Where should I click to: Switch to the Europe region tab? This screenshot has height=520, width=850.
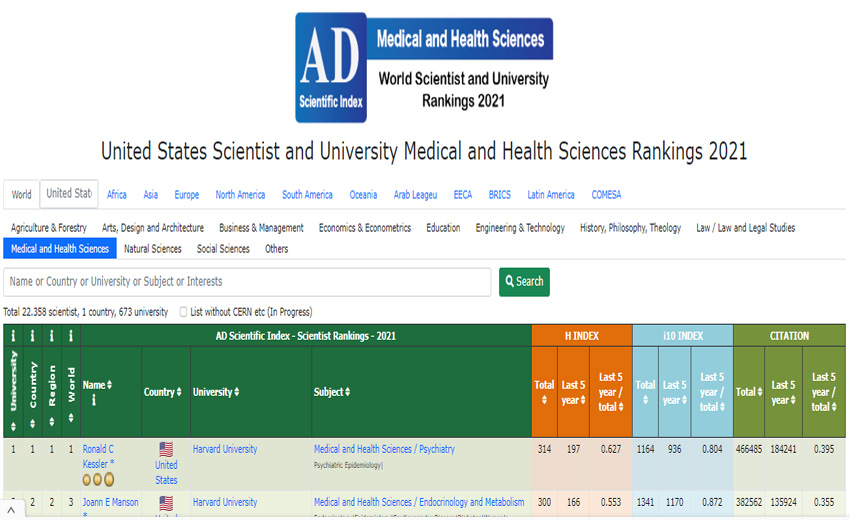click(186, 195)
